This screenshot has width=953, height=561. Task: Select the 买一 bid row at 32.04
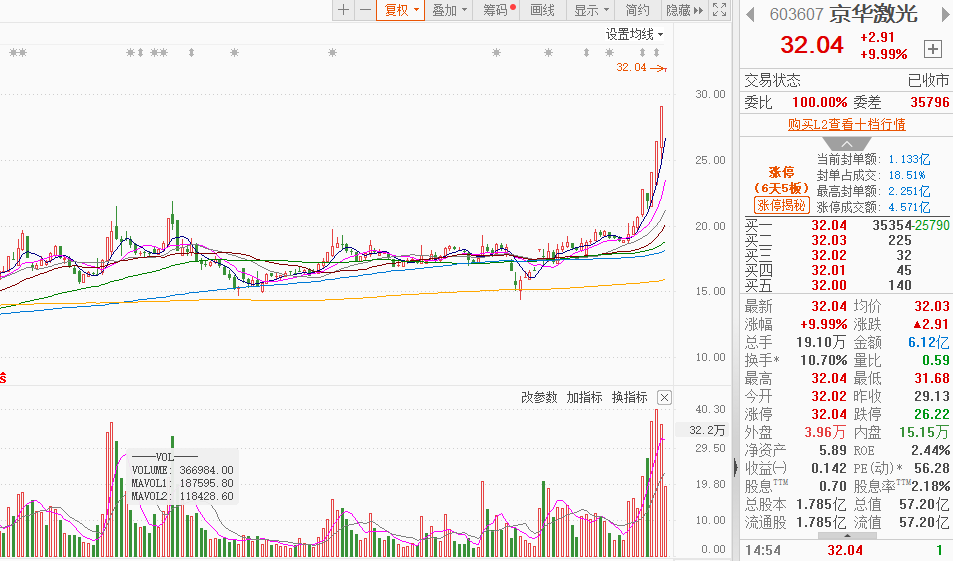coord(847,225)
